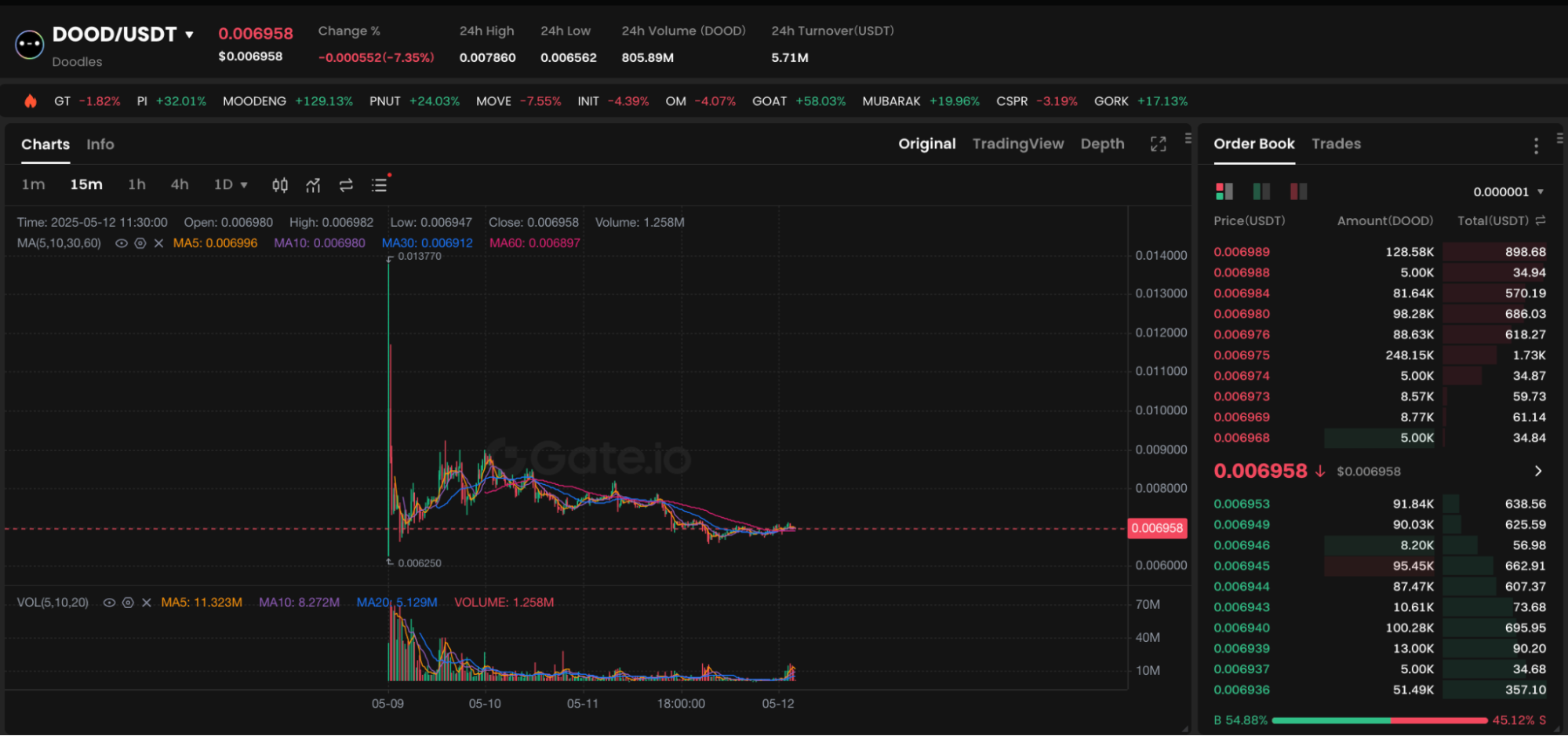Open the OM ticker link
This screenshot has height=736, width=1568.
pos(700,101)
